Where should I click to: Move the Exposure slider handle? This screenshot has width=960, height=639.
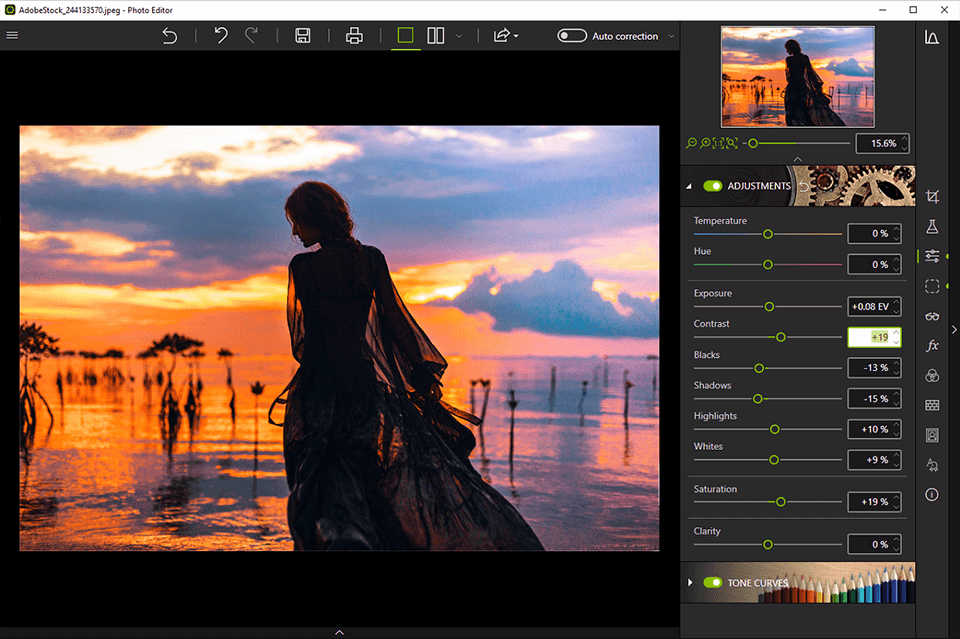(770, 307)
